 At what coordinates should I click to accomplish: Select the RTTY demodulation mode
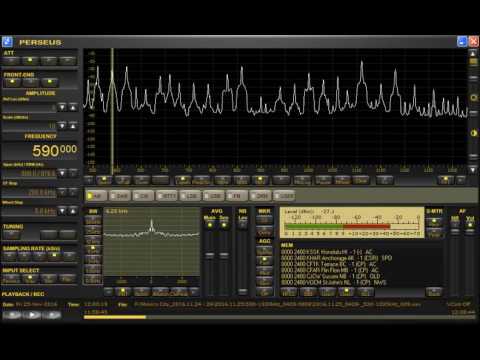pyautogui.click(x=166, y=196)
